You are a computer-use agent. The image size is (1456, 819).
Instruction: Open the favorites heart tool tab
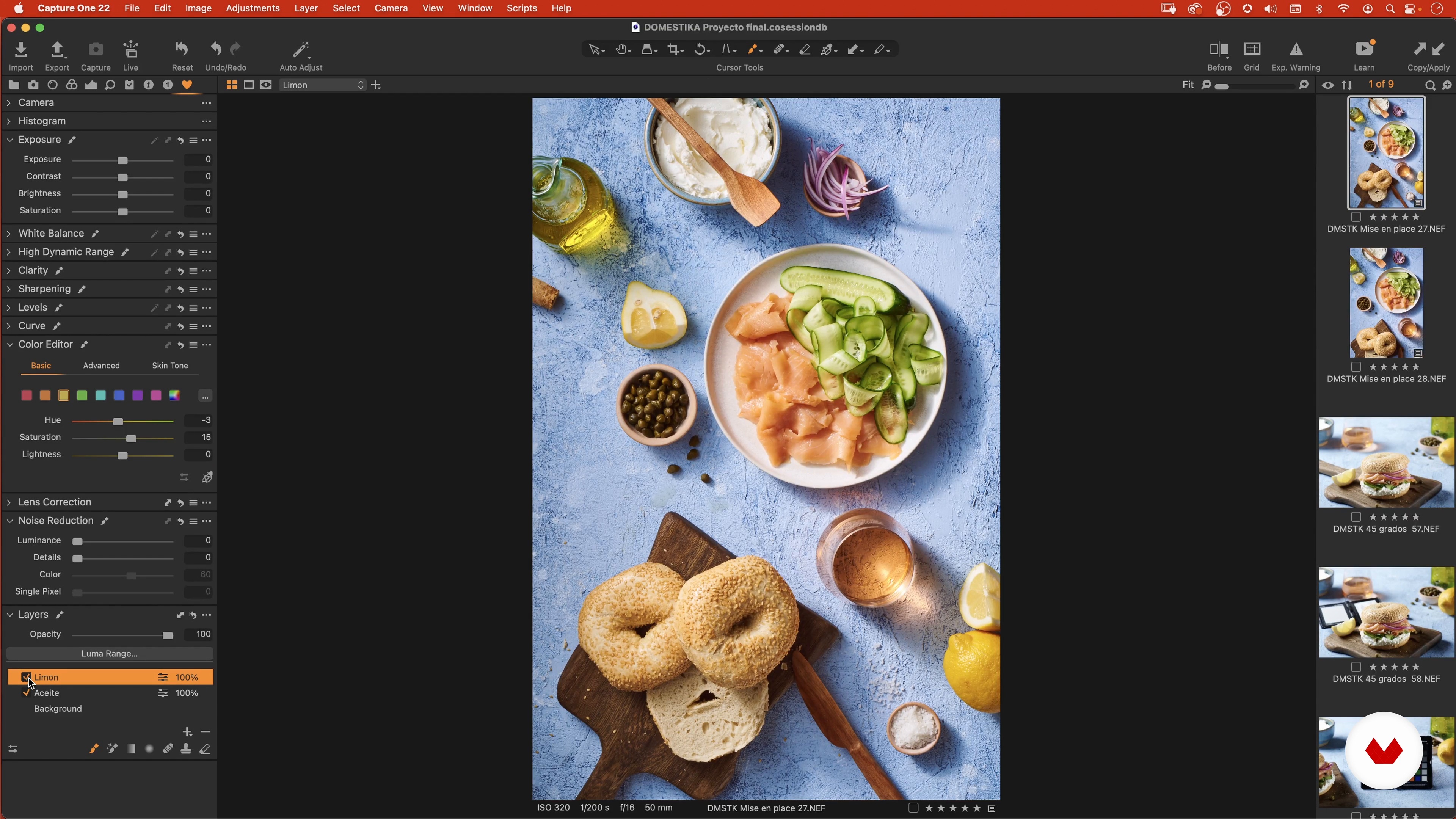pos(187,85)
